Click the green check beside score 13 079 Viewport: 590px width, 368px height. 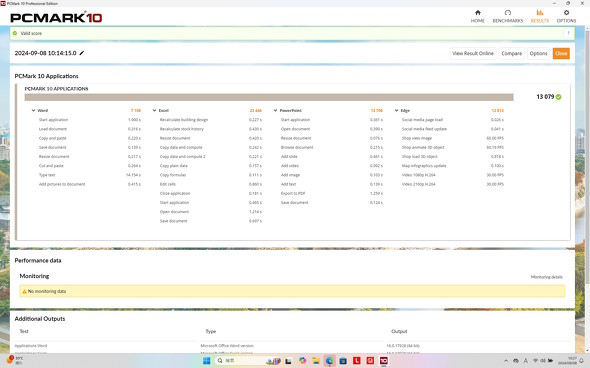click(558, 97)
